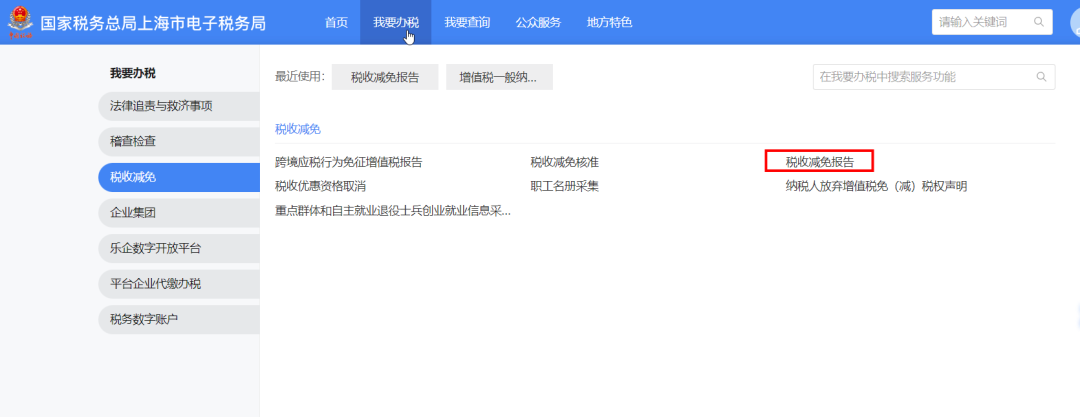The width and height of the screenshot is (1080, 417).
Task: Open the highlighted 税收减免报告 link
Action: point(819,161)
